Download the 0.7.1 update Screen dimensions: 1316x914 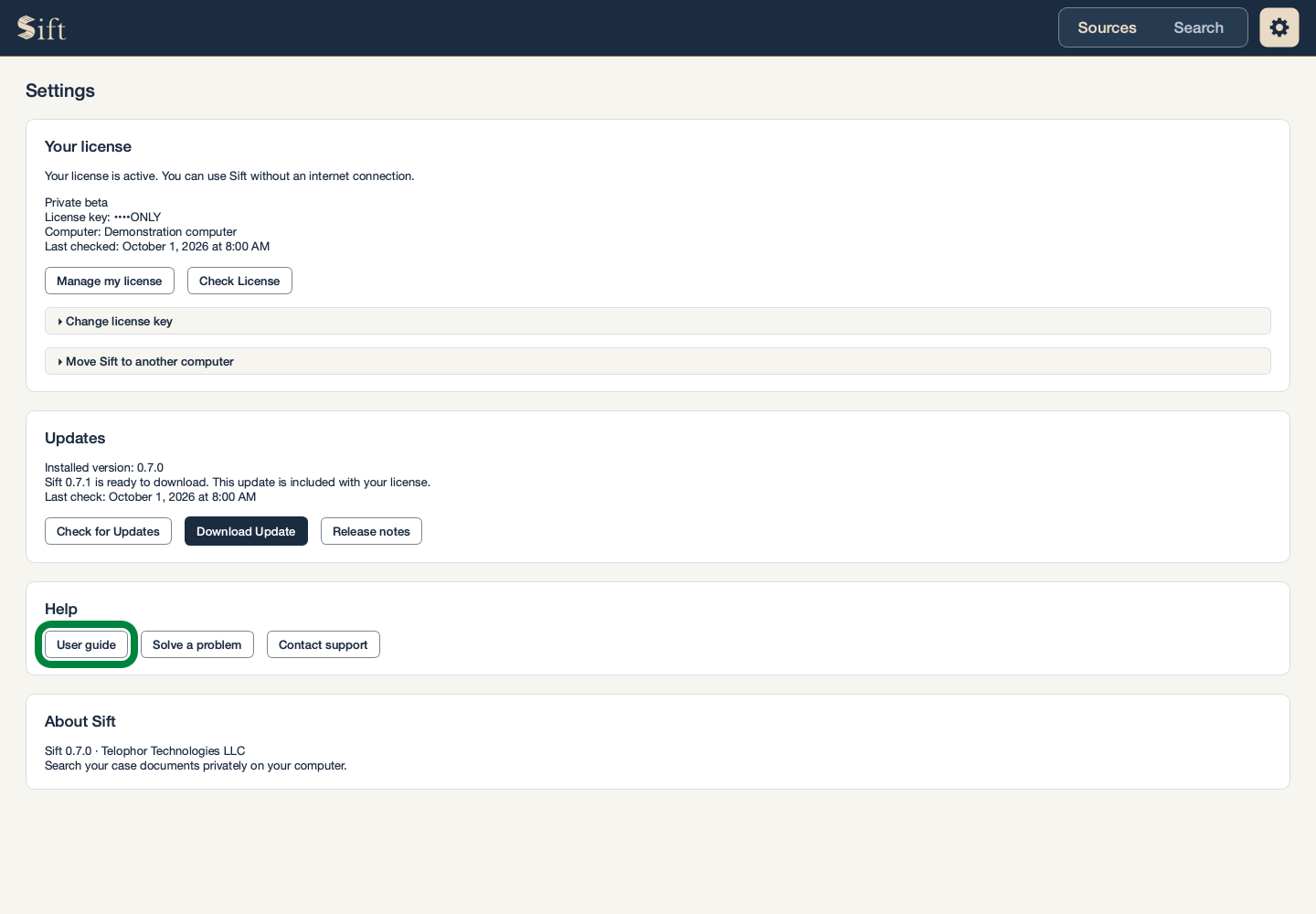click(246, 531)
